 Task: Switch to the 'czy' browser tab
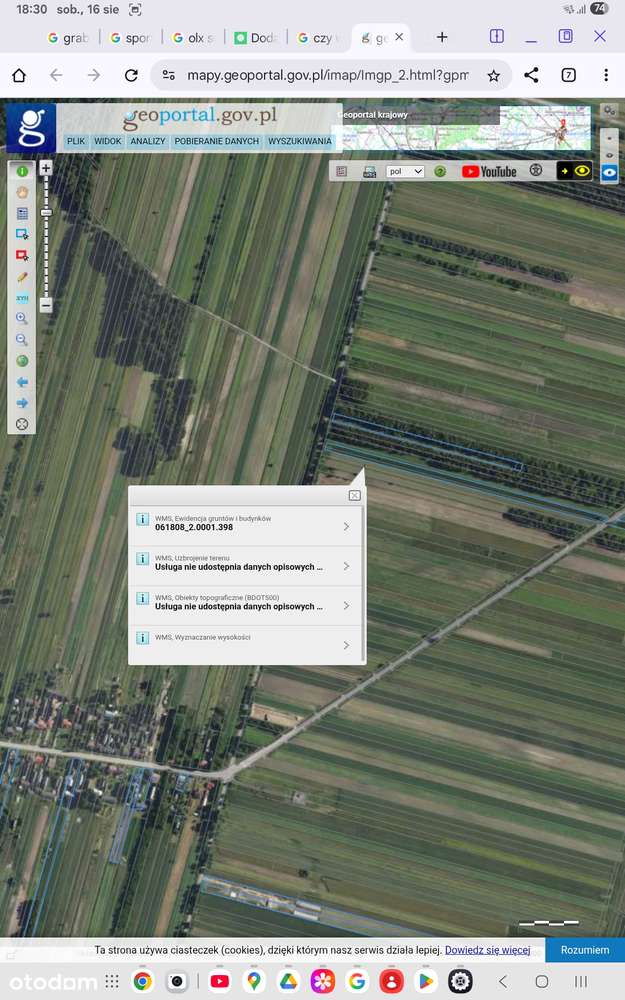tap(318, 38)
